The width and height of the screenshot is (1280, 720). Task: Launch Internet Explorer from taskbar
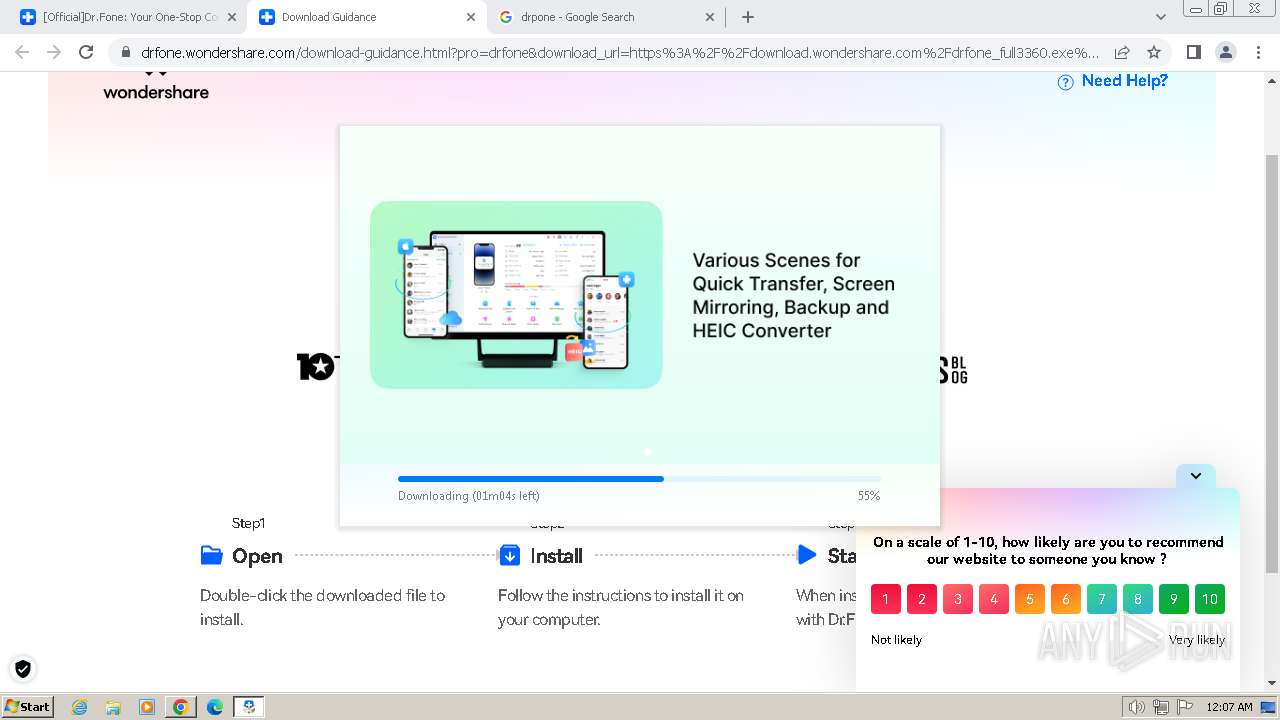[80, 707]
